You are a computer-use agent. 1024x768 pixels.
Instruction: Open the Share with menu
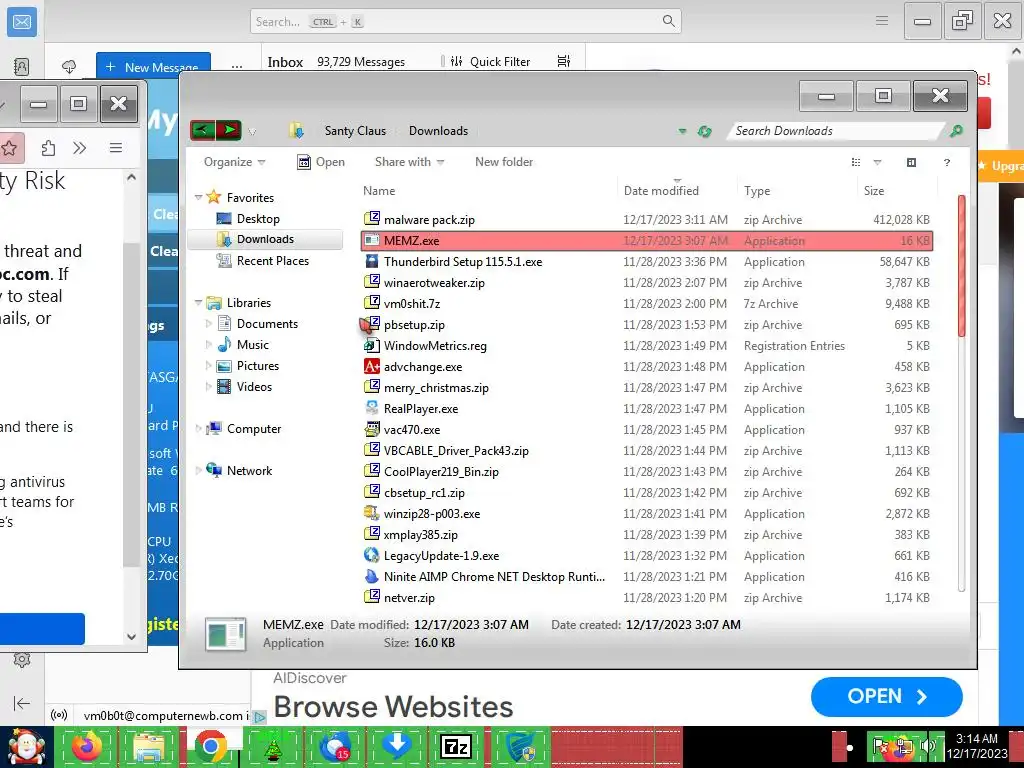coord(409,162)
